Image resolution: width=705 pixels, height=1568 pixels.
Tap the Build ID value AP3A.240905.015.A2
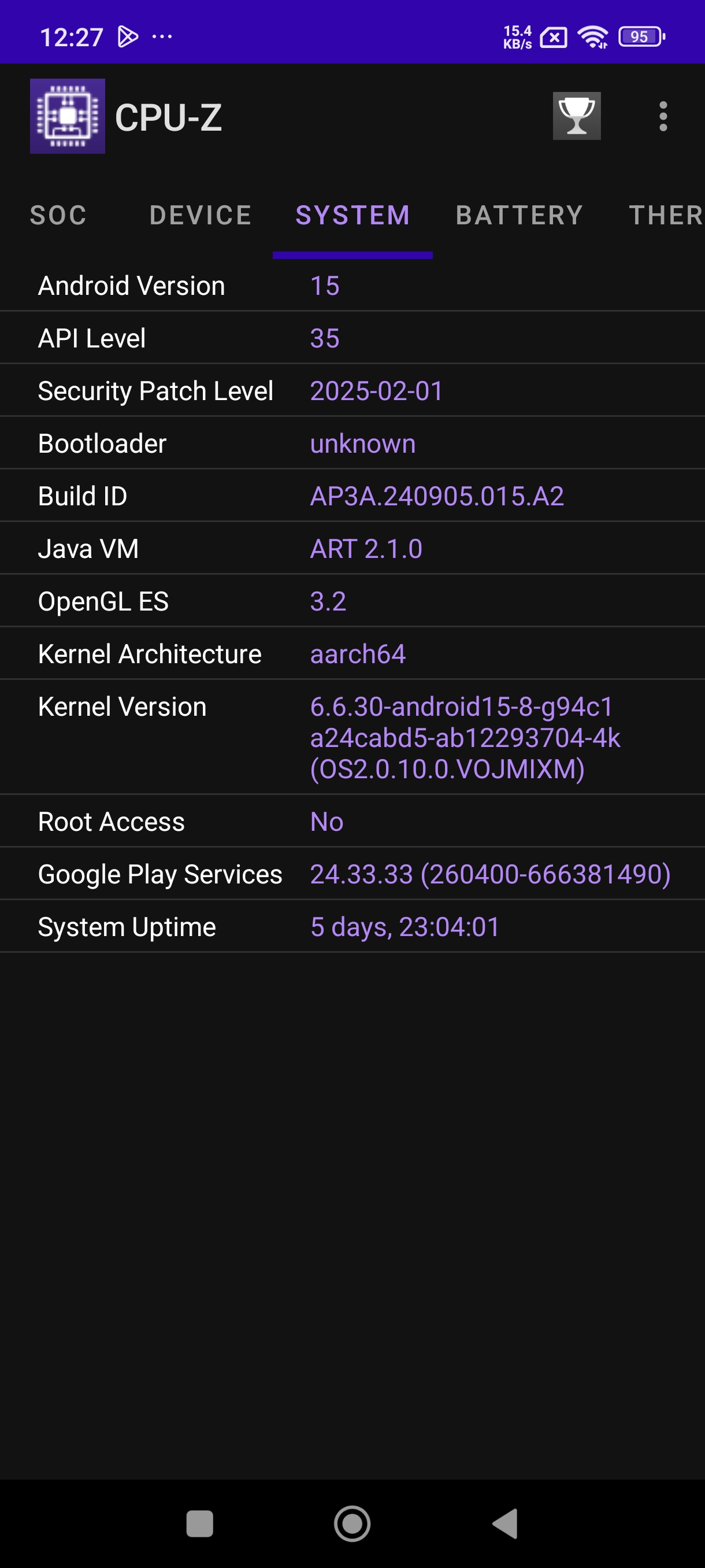click(x=437, y=496)
